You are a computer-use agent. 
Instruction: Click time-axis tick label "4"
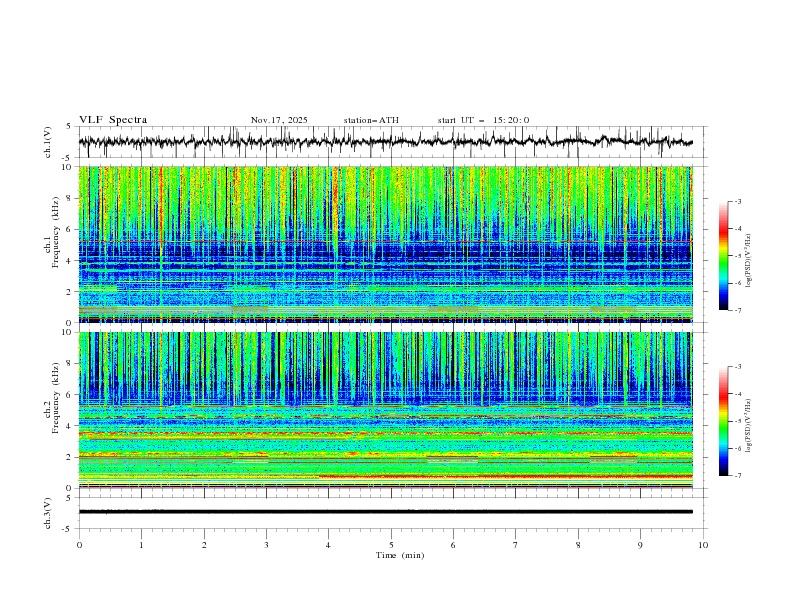pos(328,545)
